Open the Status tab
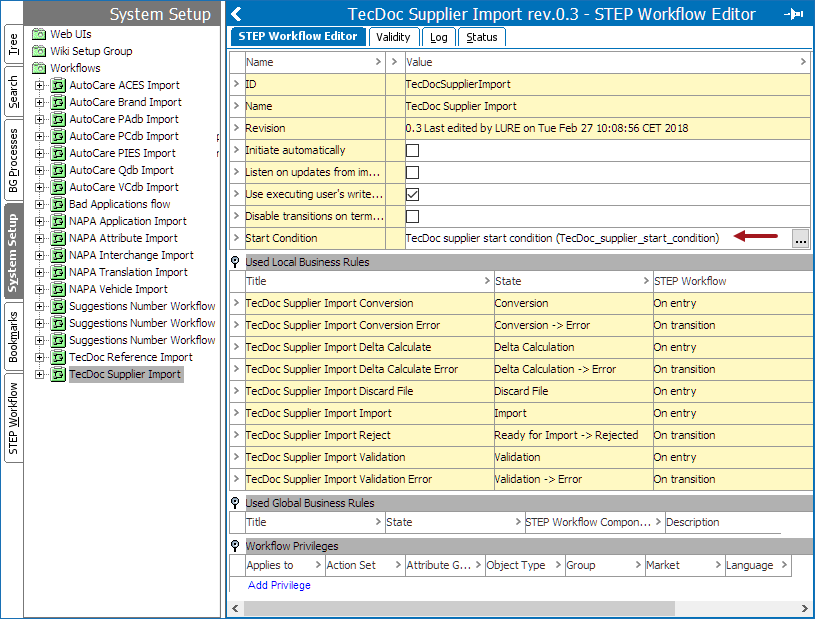Image resolution: width=815 pixels, height=619 pixels. [x=482, y=37]
